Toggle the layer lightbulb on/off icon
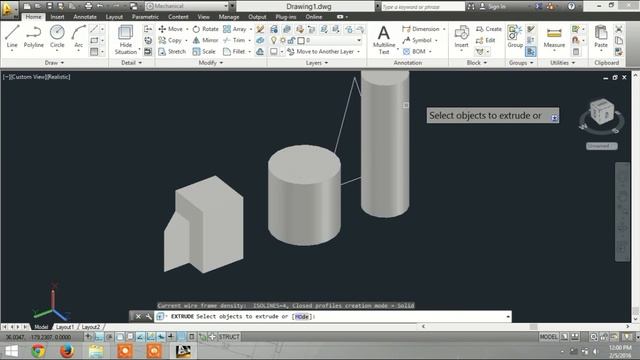 pyautogui.click(x=274, y=40)
